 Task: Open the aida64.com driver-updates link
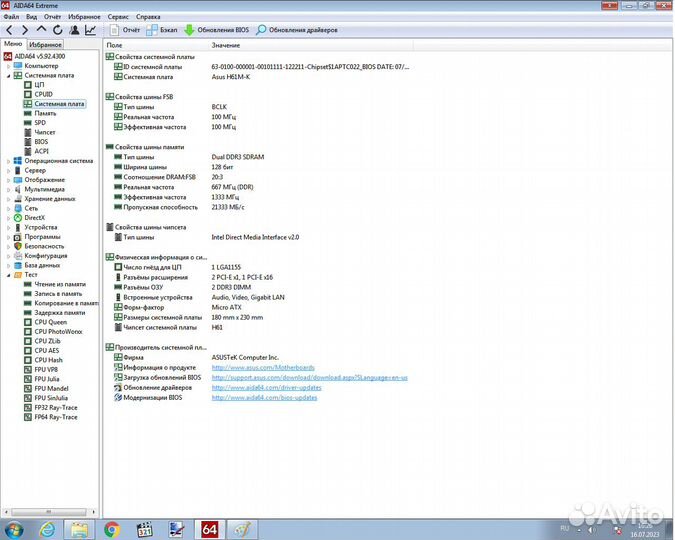tap(264, 387)
